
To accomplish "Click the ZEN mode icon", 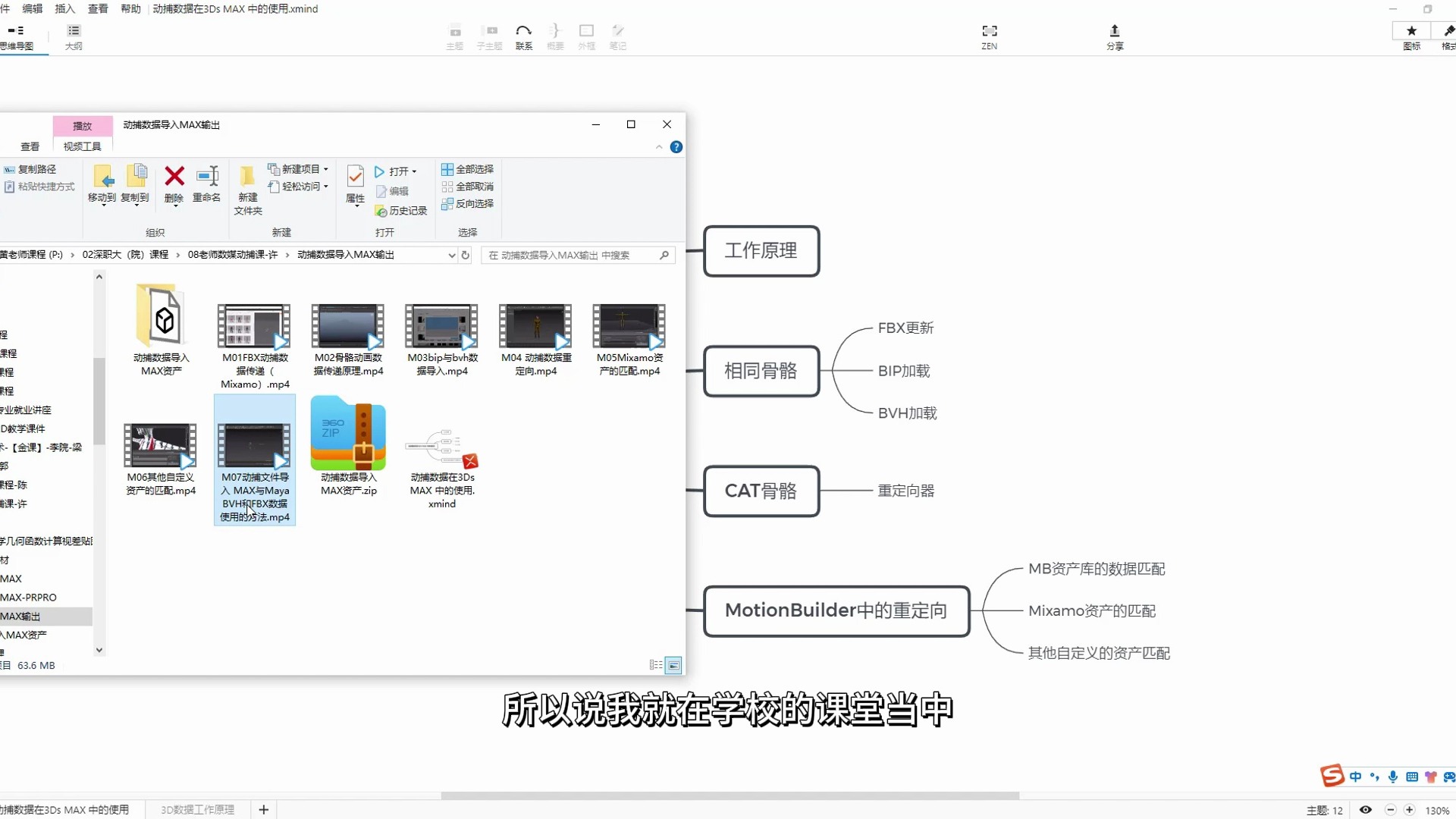I will click(x=989, y=31).
